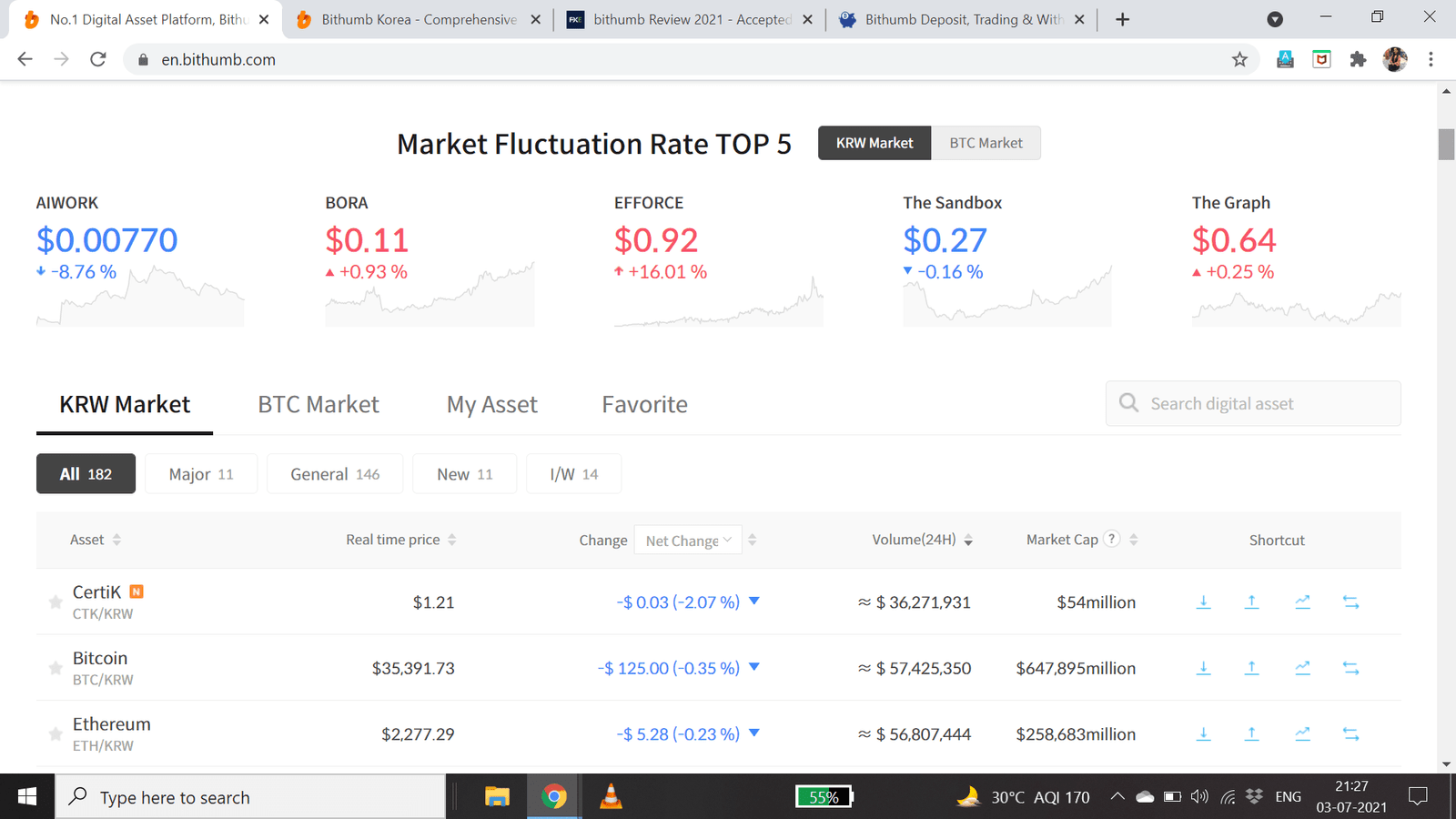Click the trade swap icon in Bitcoin row

point(1351,668)
